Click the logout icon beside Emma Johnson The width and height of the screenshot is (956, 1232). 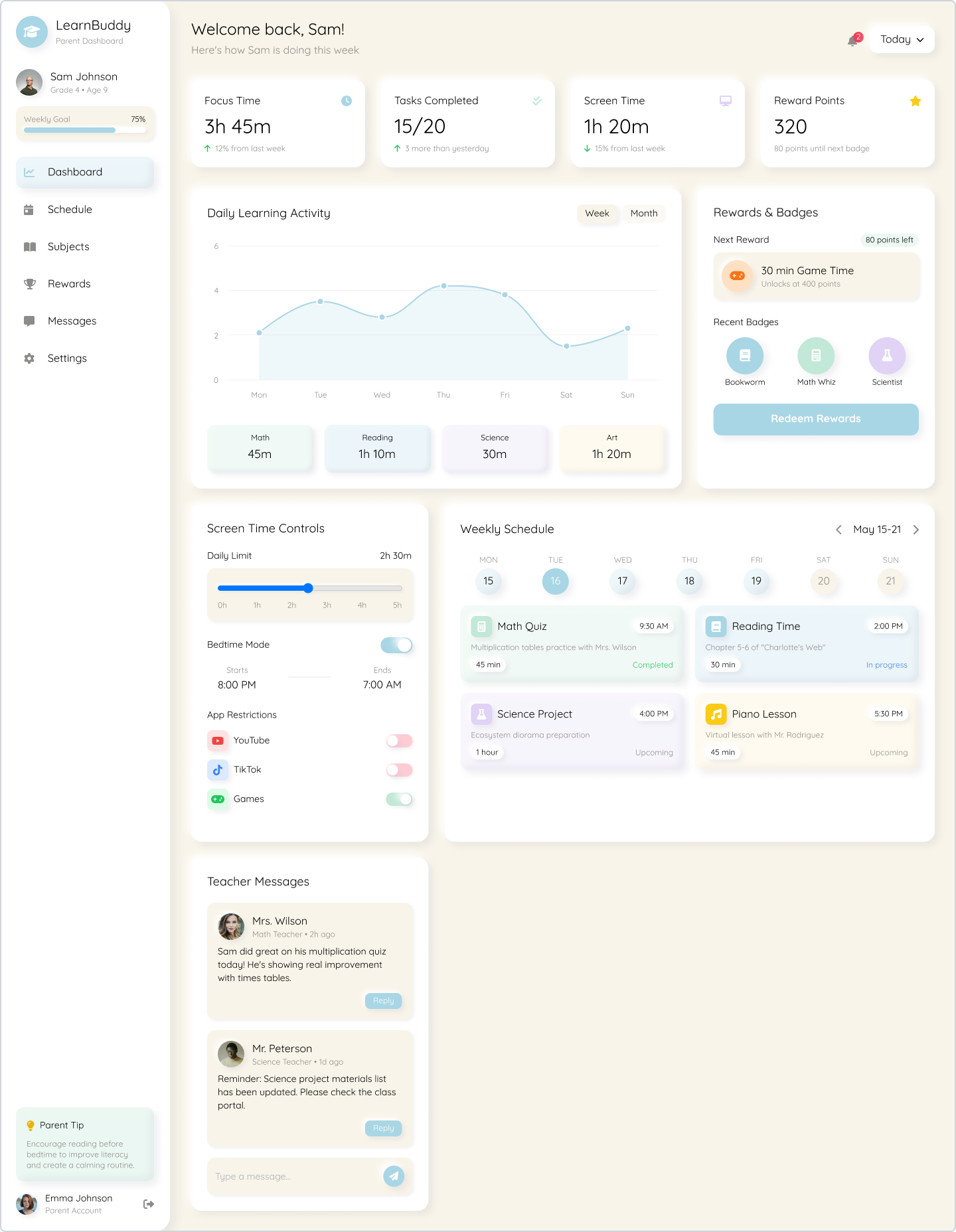pos(149,1204)
